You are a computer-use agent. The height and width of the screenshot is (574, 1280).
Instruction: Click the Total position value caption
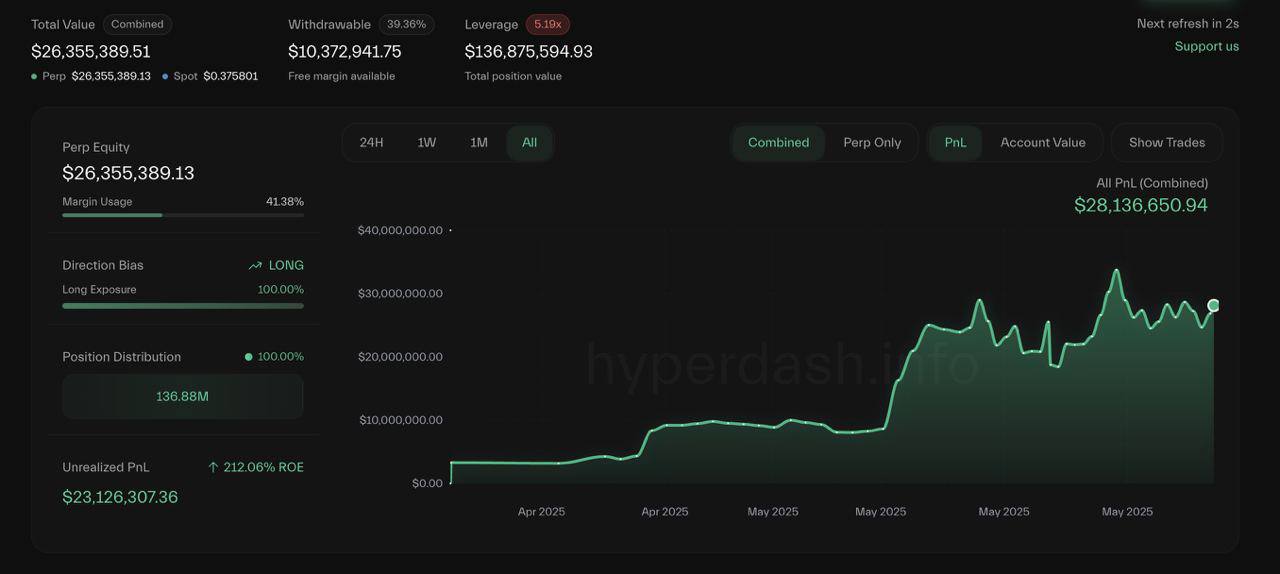pyautogui.click(x=513, y=76)
